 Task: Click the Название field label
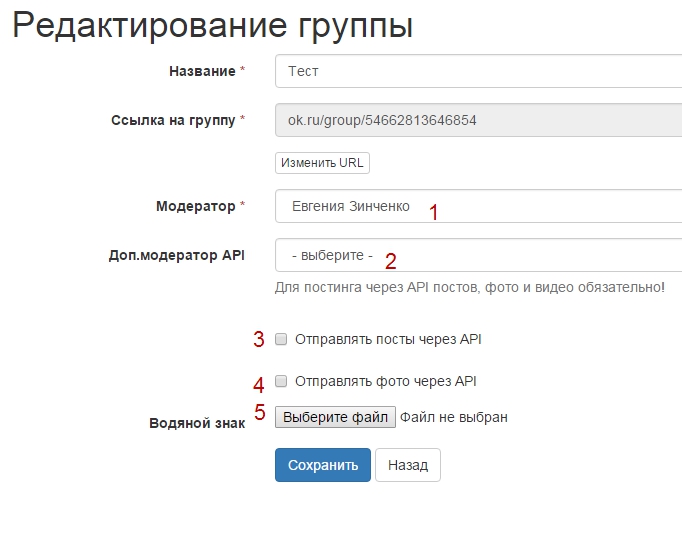pyautogui.click(x=201, y=71)
